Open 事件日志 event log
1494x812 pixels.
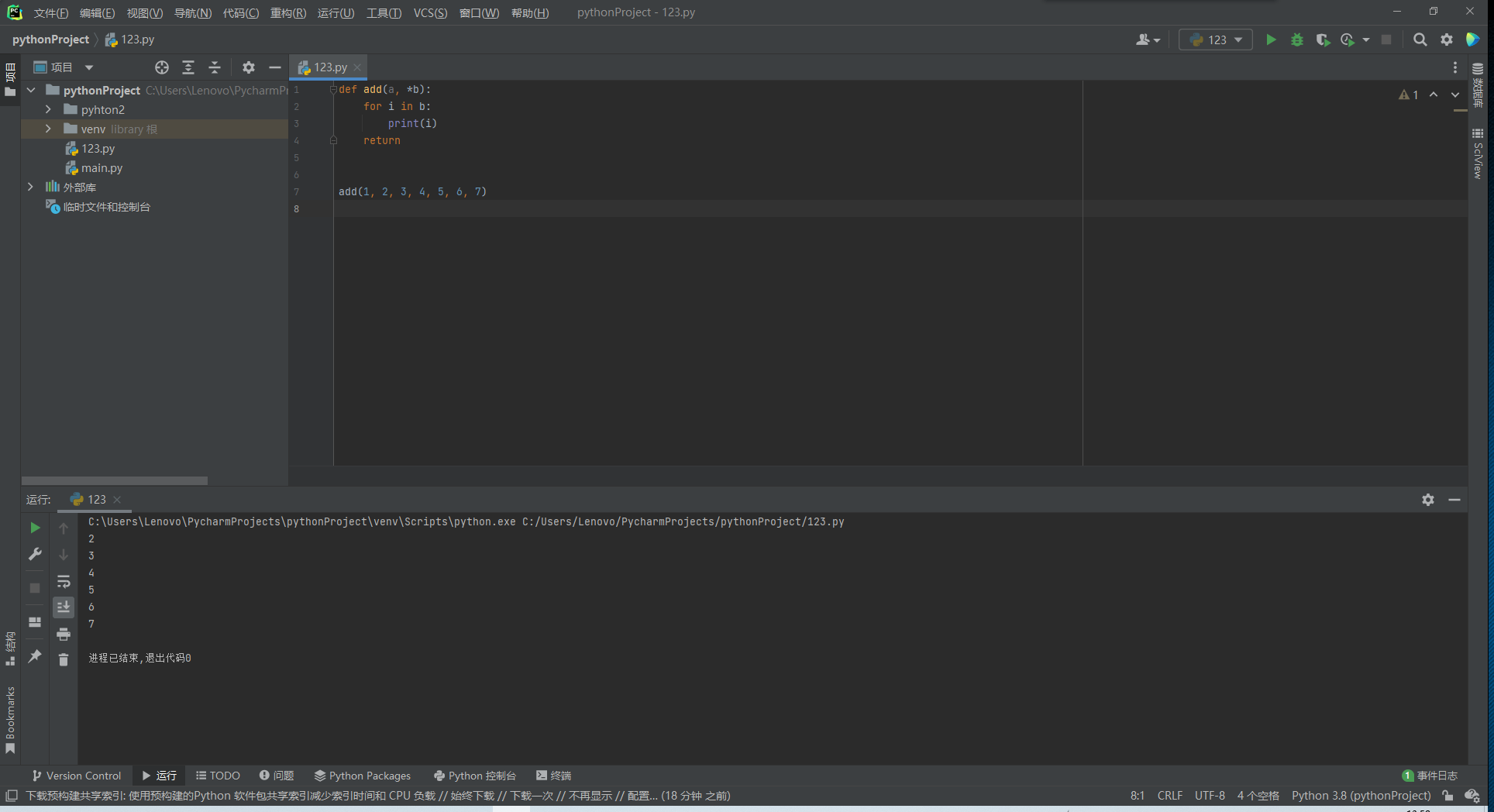point(1430,776)
